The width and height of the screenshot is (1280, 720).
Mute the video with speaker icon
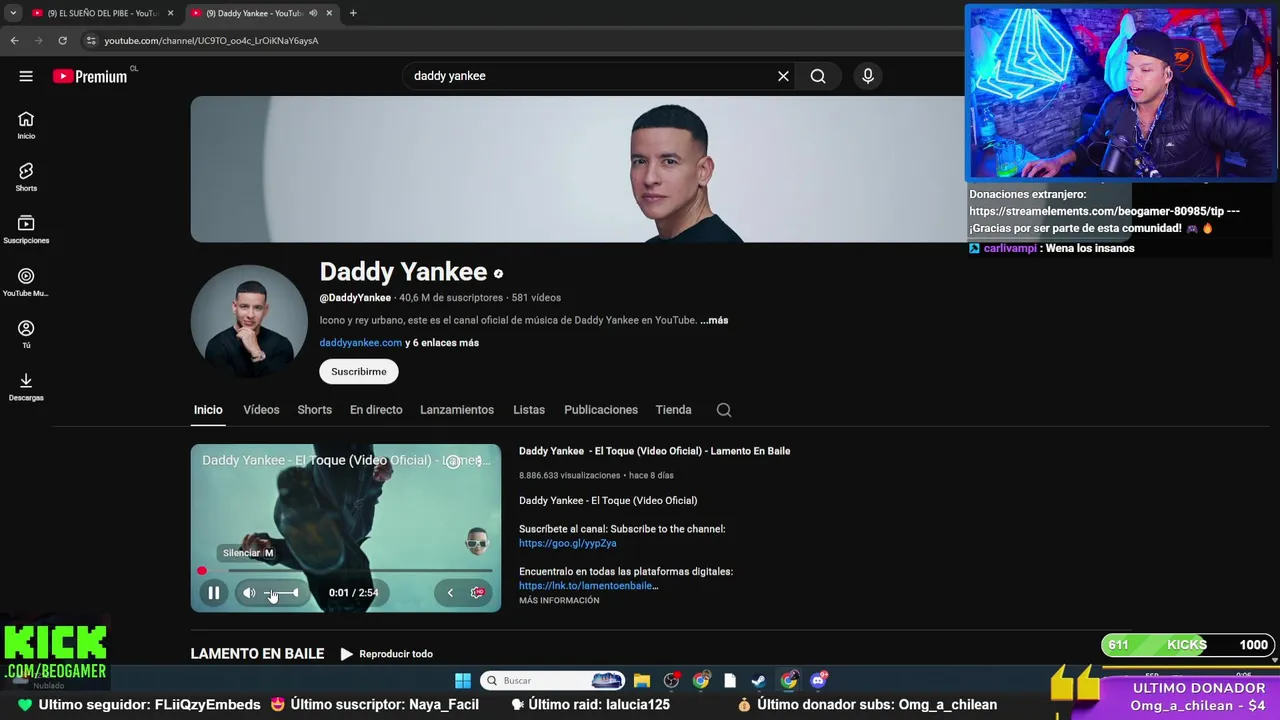click(249, 593)
